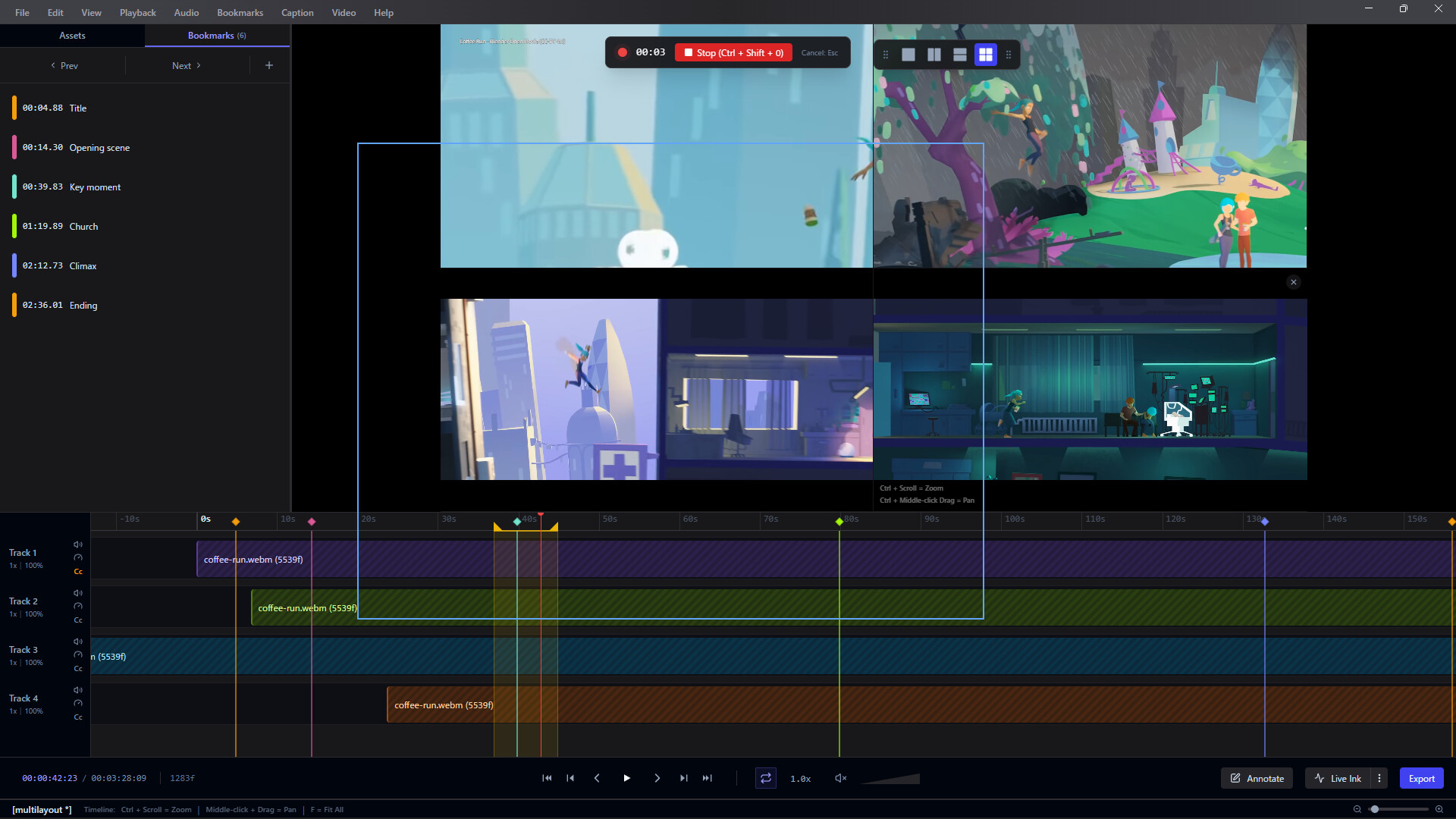
Task: Choose the stacked rows layout
Action: click(960, 54)
